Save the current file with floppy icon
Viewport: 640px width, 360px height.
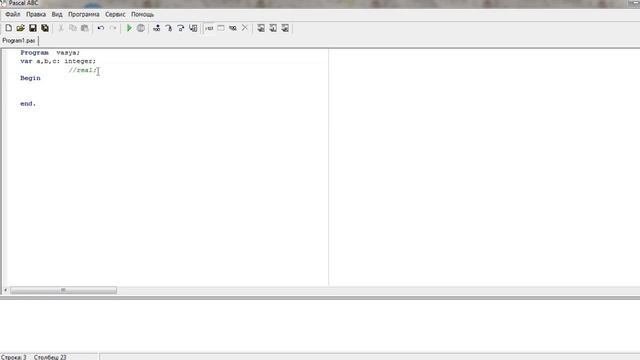(x=33, y=28)
